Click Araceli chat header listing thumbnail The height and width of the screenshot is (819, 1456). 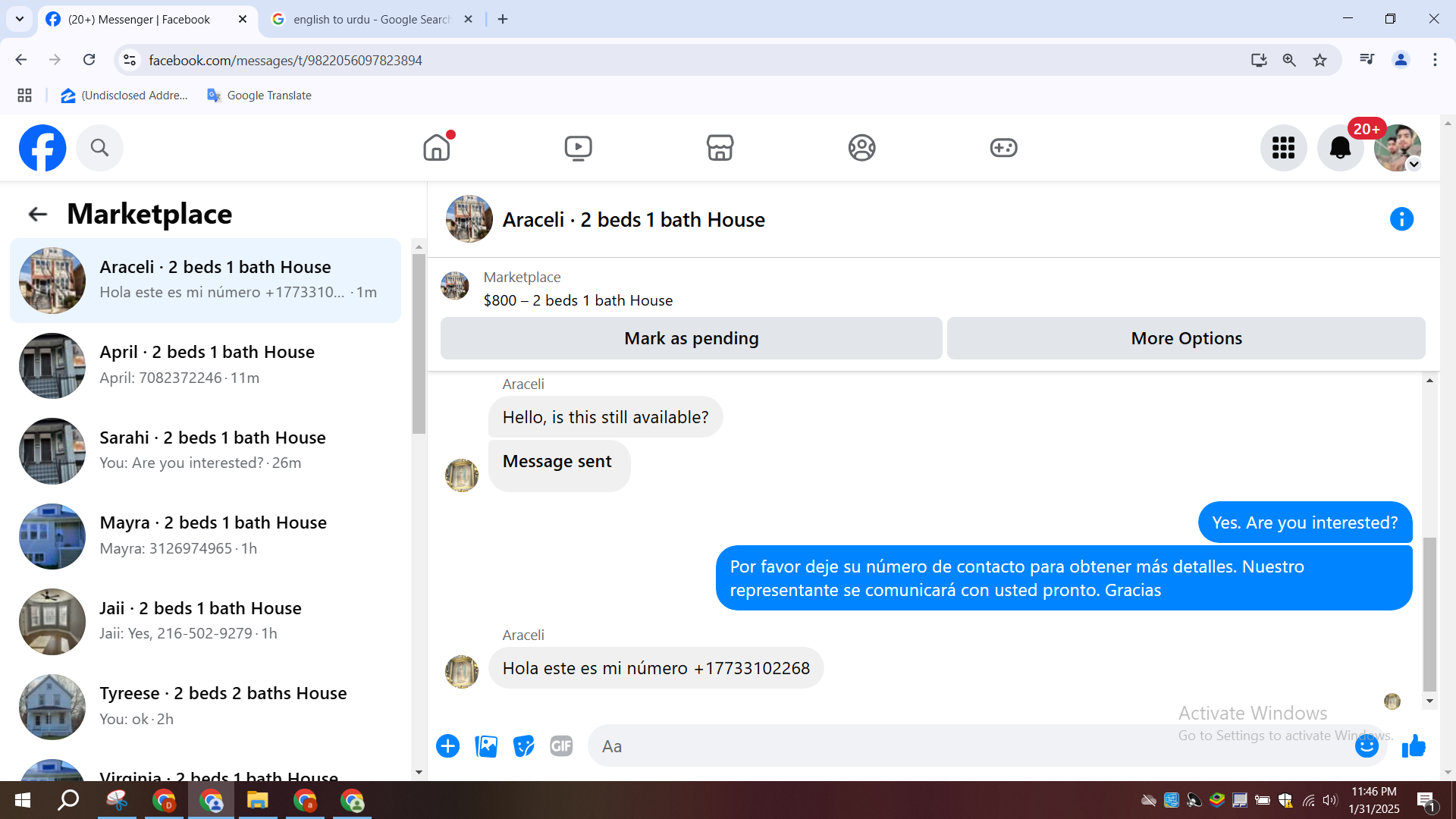click(x=469, y=219)
